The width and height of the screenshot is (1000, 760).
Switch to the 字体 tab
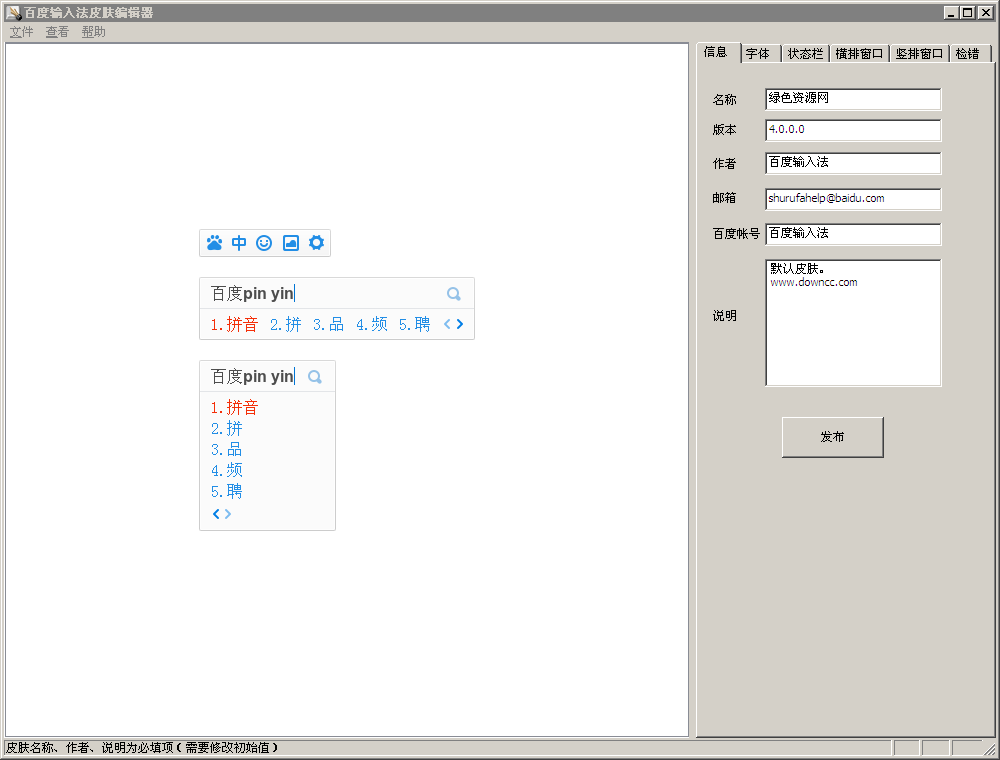point(758,53)
